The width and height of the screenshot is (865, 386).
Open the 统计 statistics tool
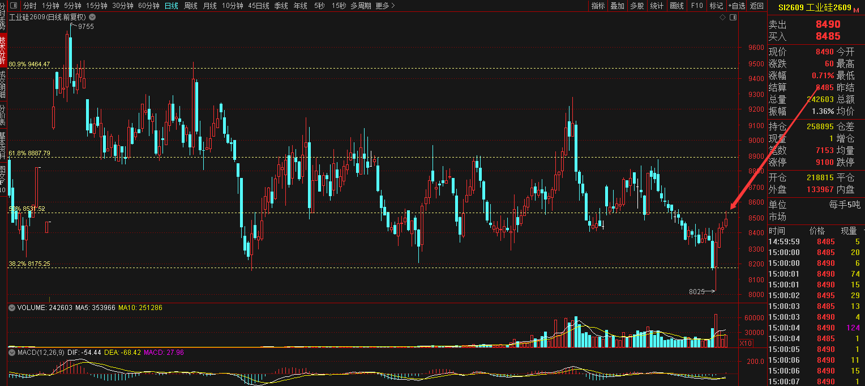coord(656,6)
